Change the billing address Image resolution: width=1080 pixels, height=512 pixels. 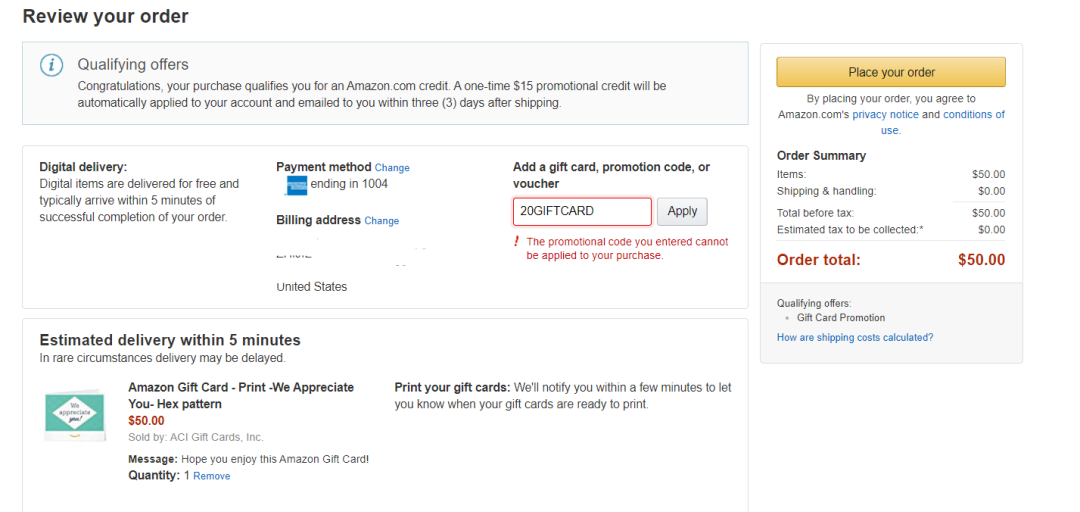(382, 221)
